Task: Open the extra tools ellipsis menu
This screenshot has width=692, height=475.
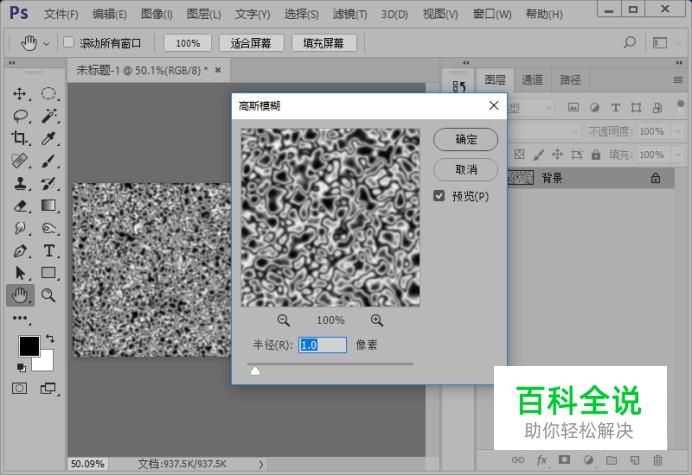Action: pos(20,318)
